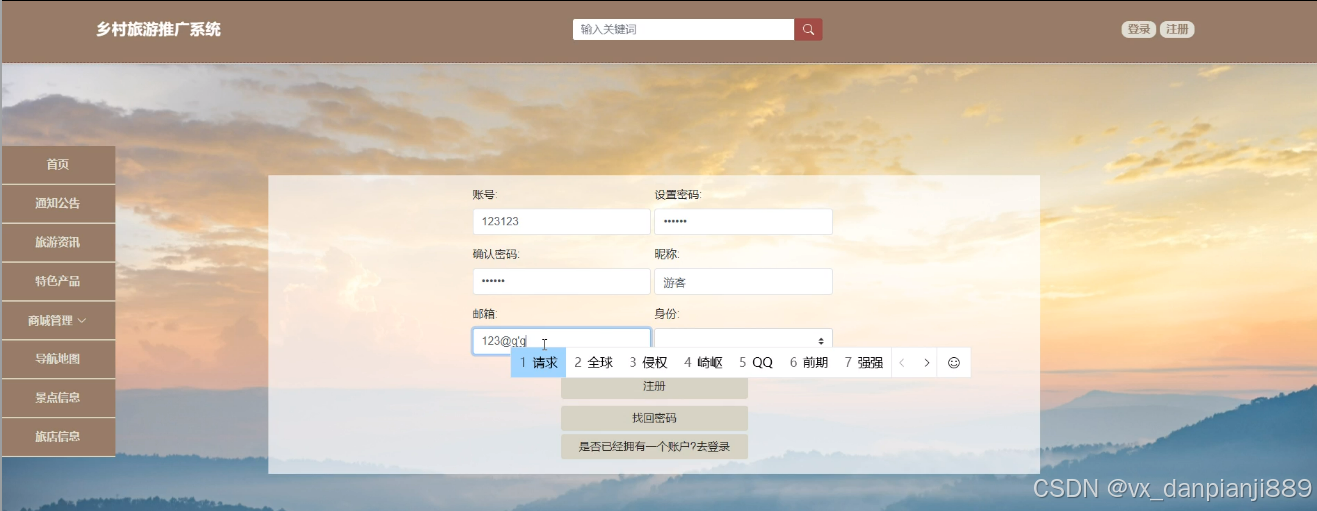Click the 找回密码 button
Screen dimensions: 1317x511
pos(654,418)
